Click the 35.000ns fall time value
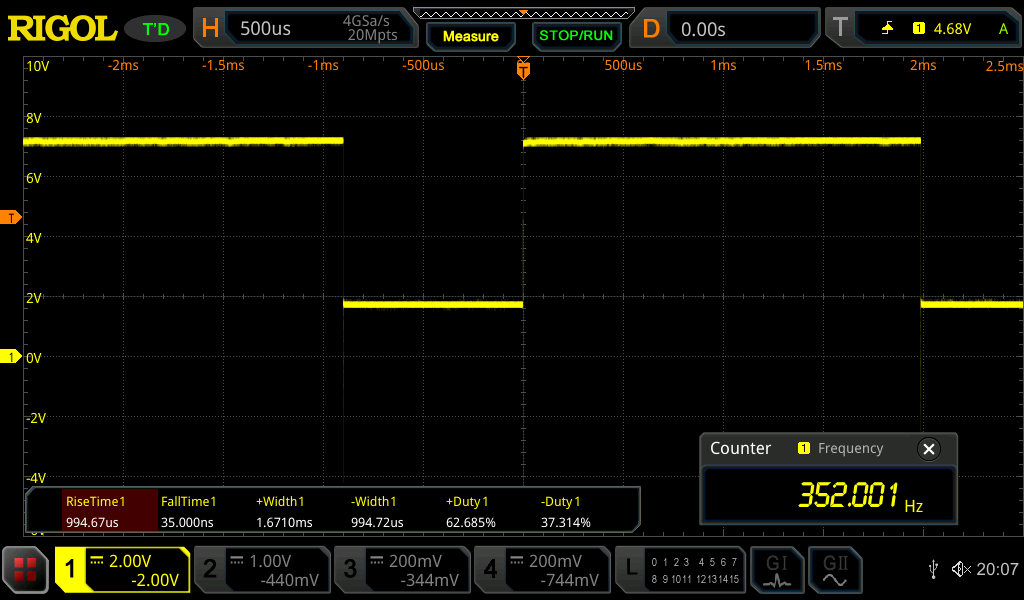The width and height of the screenshot is (1024, 600). (x=187, y=522)
